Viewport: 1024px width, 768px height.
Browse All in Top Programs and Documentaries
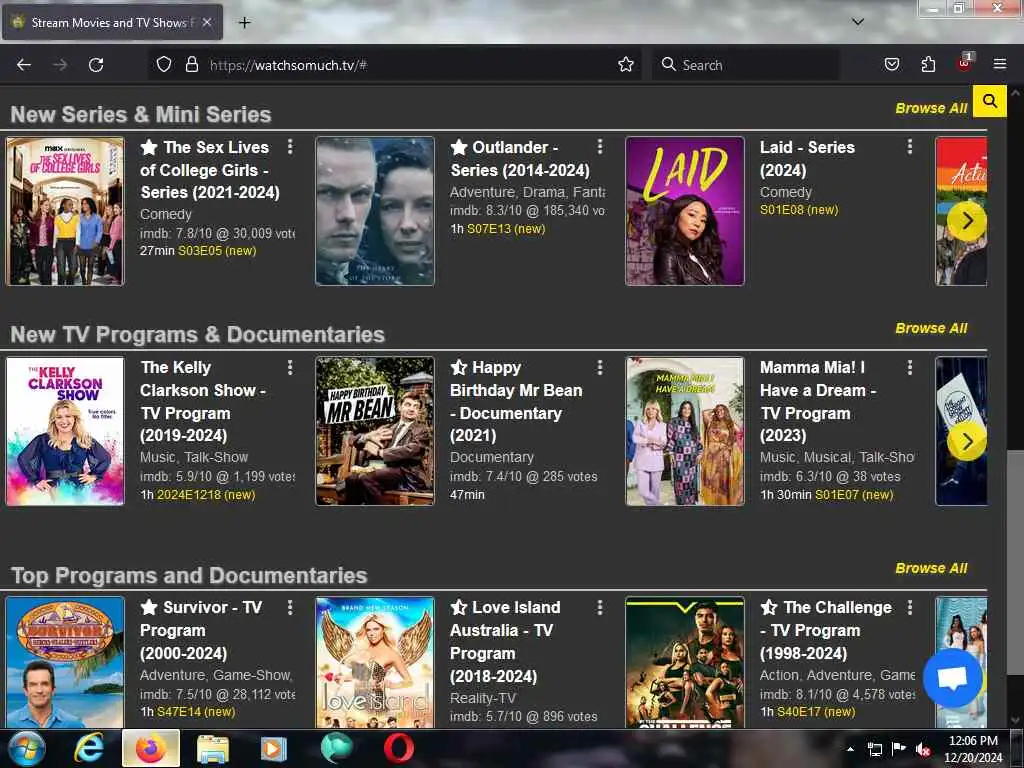(x=931, y=569)
